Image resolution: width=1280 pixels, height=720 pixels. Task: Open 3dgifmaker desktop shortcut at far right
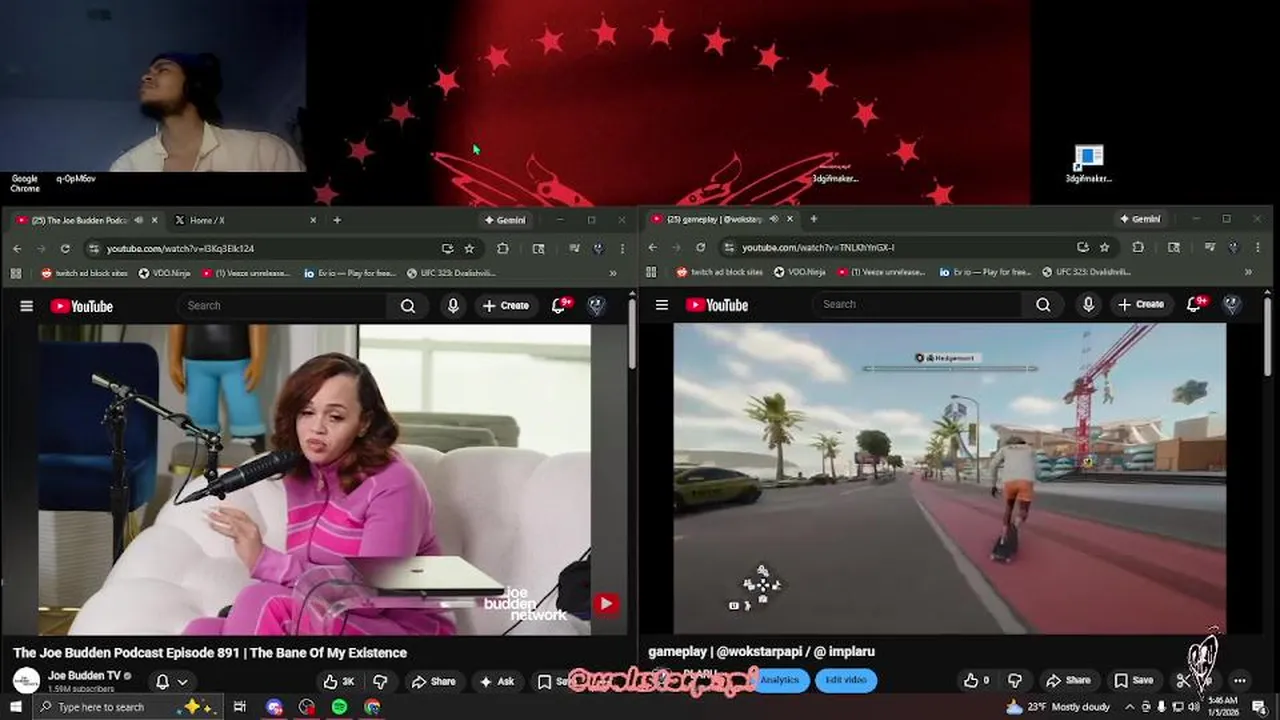click(x=1088, y=163)
